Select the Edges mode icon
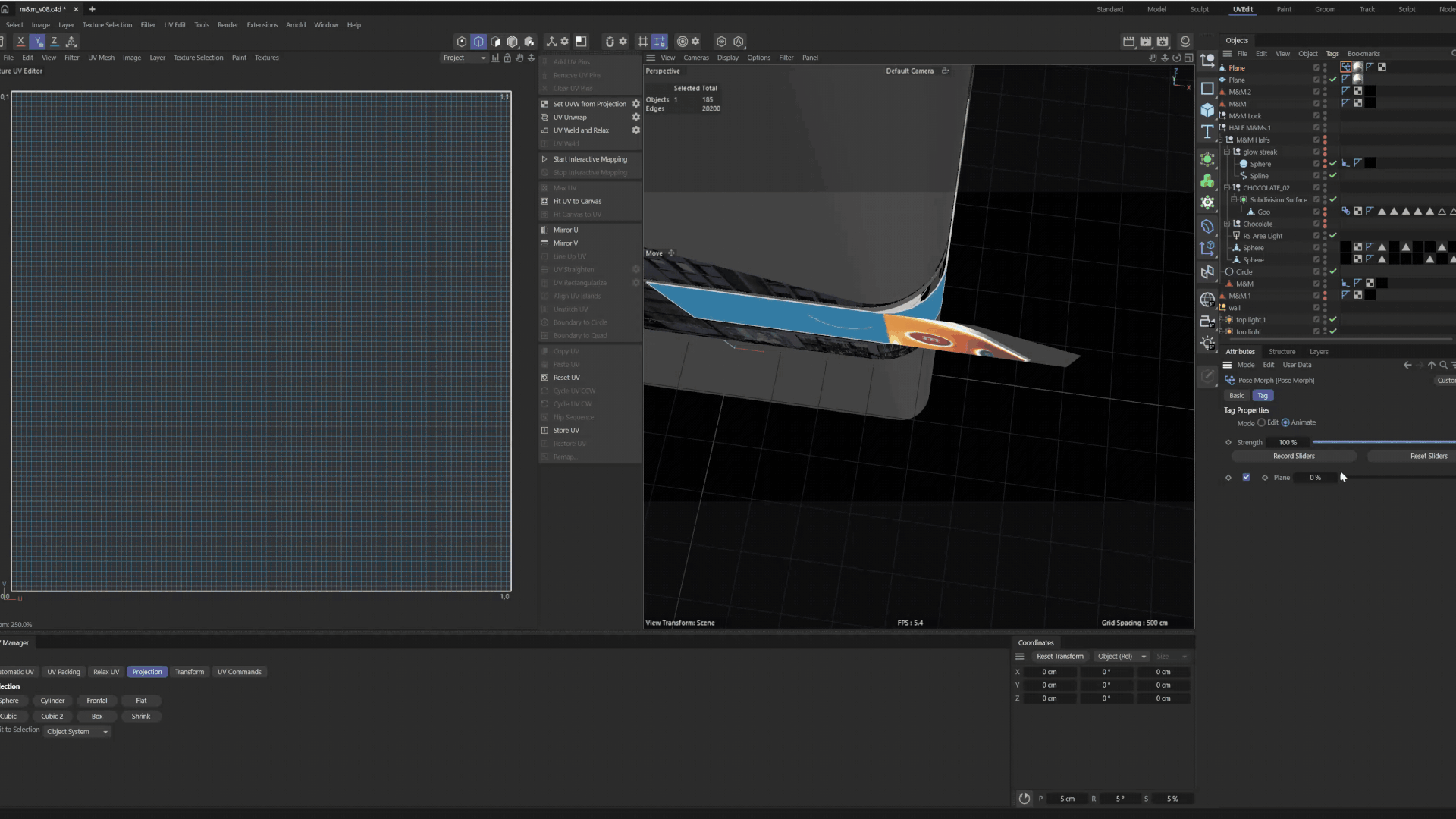 click(479, 42)
